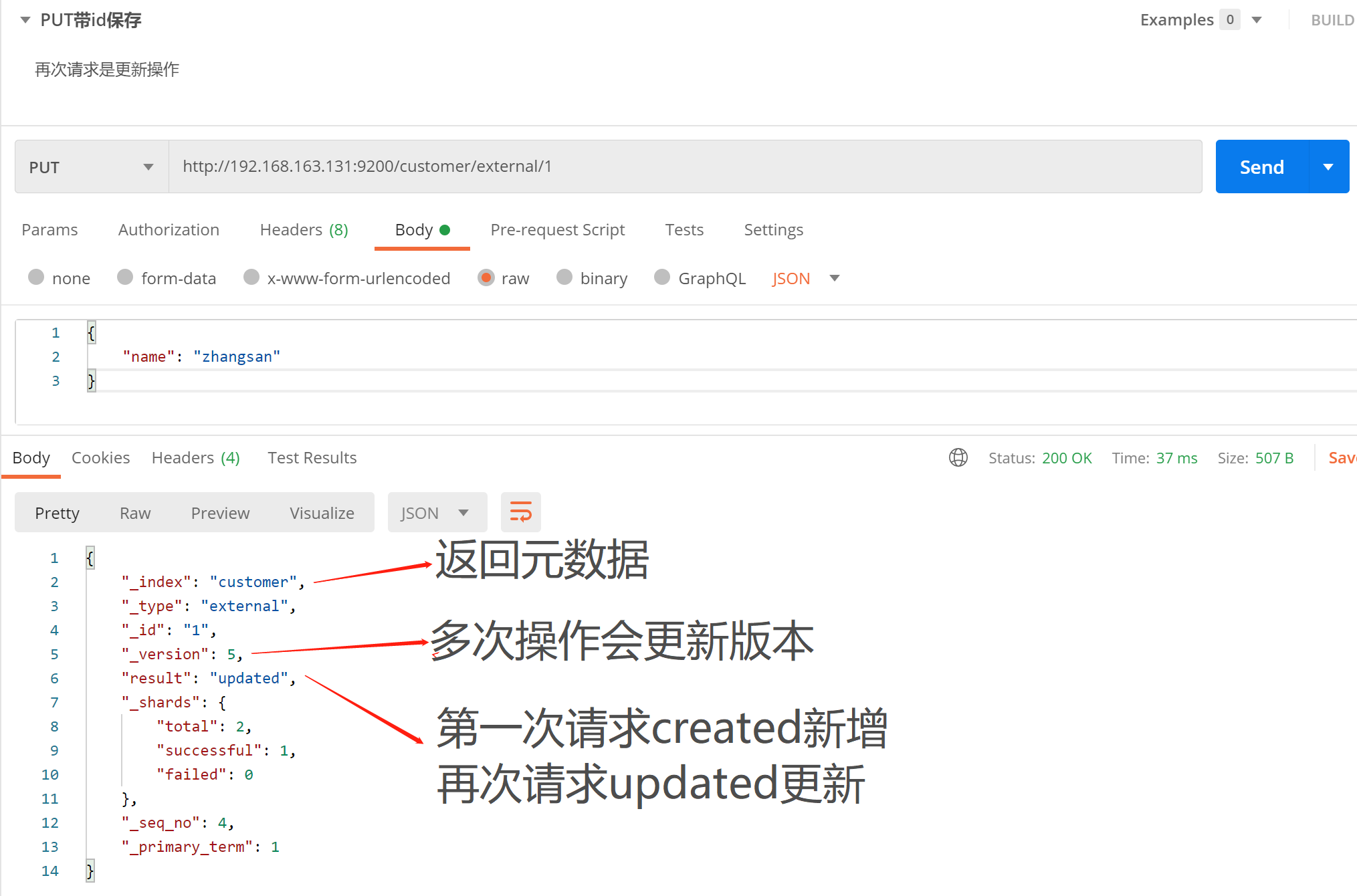Click the blue Send button
The height and width of the screenshot is (896, 1357).
[x=1262, y=166]
